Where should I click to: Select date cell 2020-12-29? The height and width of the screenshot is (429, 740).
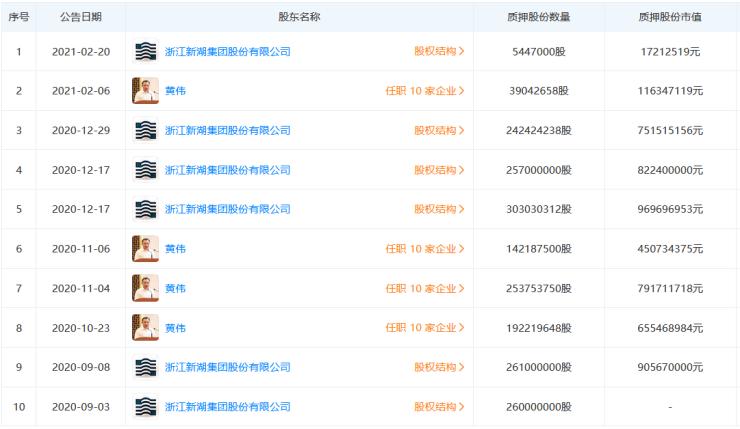pyautogui.click(x=81, y=130)
